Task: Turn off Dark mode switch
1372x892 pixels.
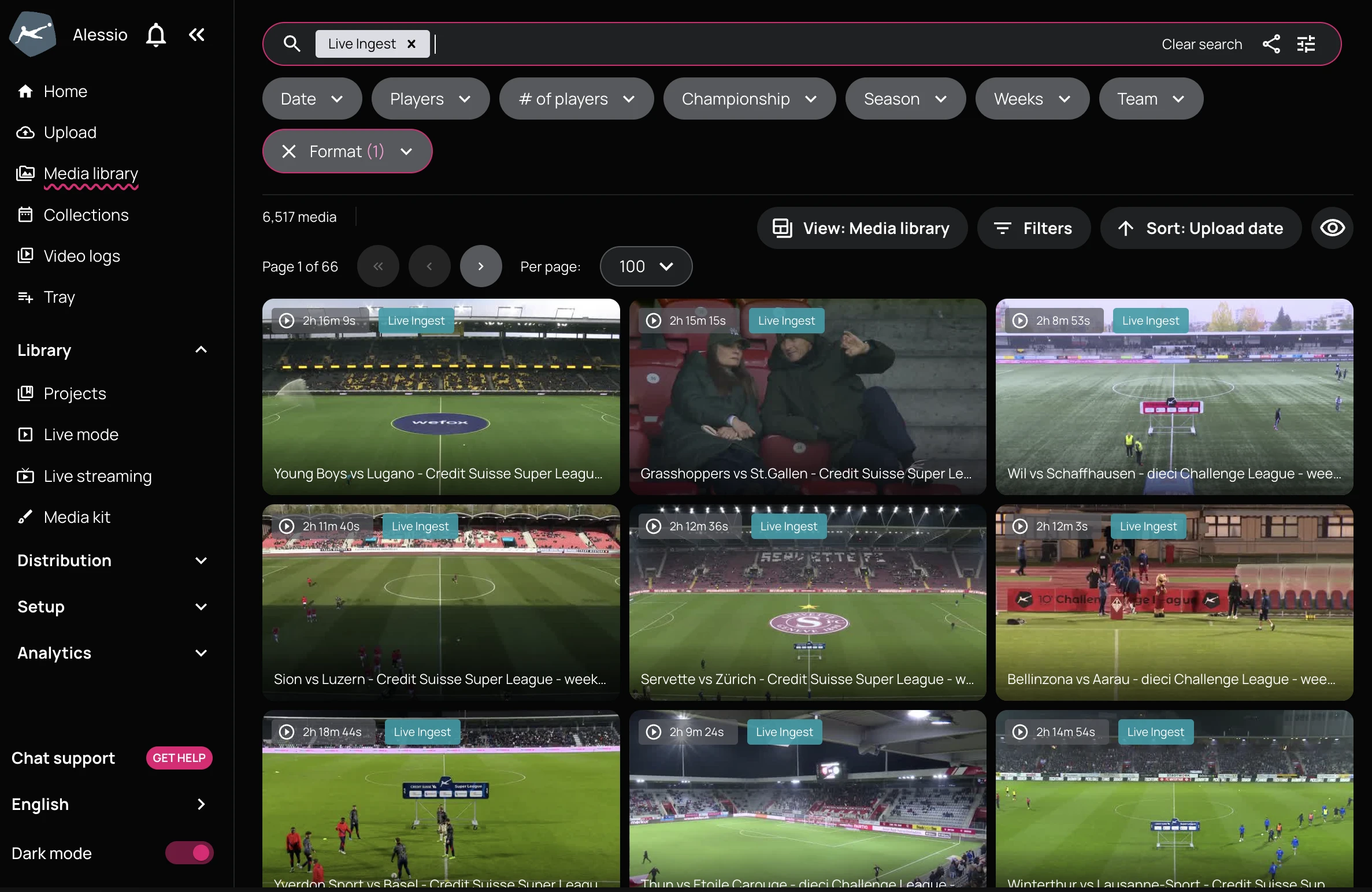Action: pos(190,853)
